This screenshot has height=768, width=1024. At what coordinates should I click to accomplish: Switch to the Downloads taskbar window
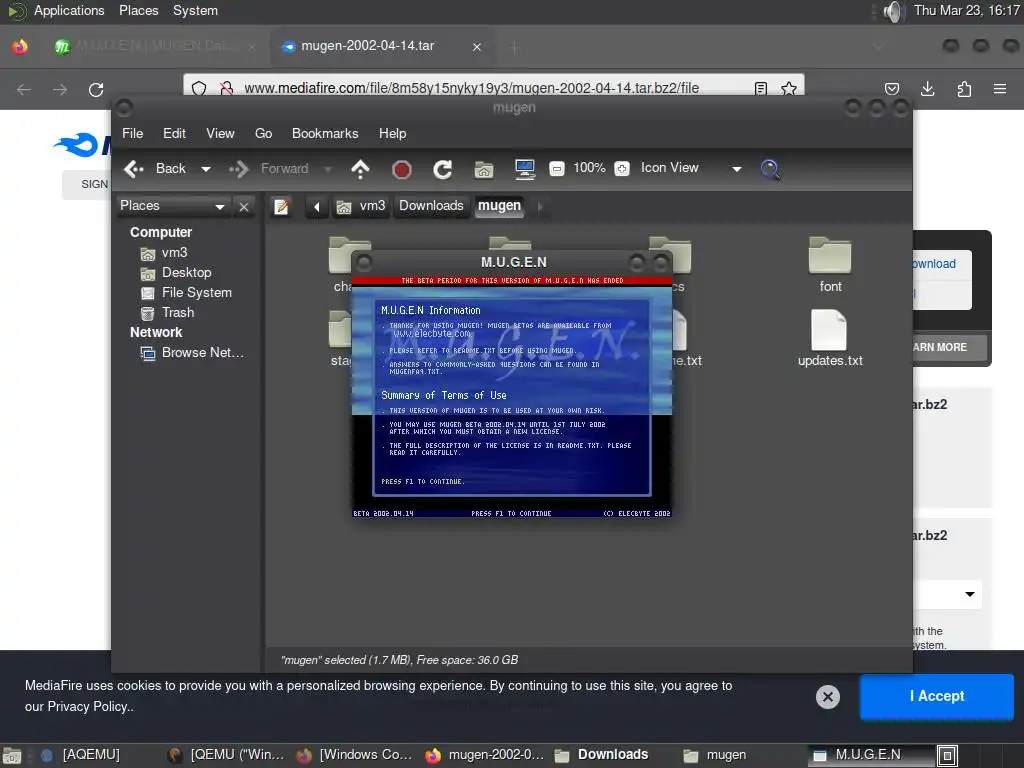coord(602,755)
